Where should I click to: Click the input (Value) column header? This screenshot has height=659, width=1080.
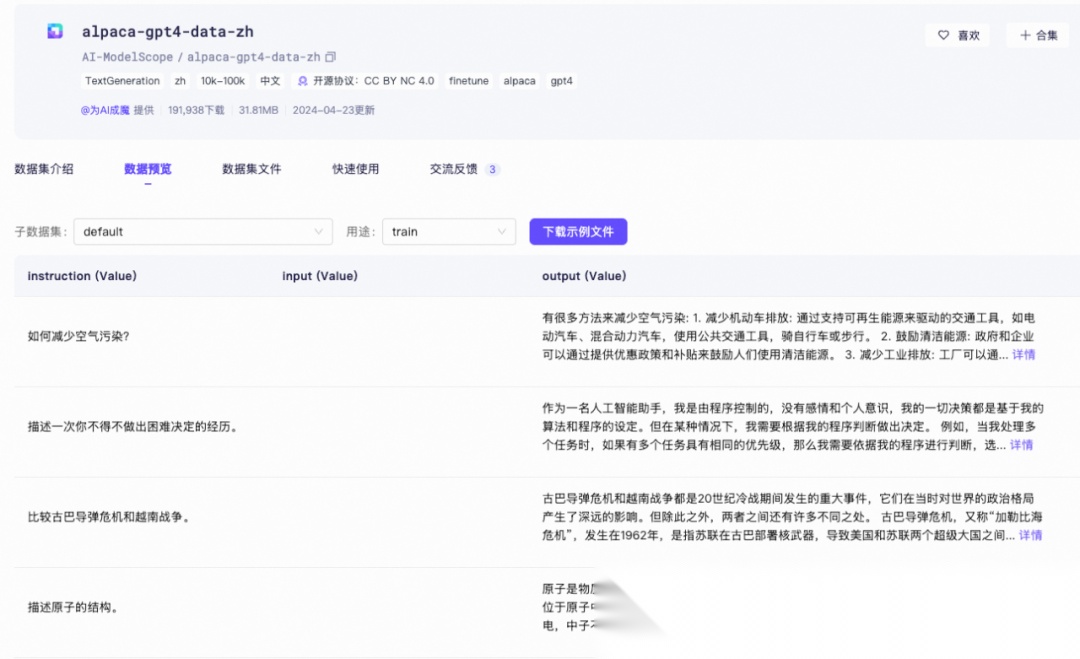pyautogui.click(x=320, y=276)
